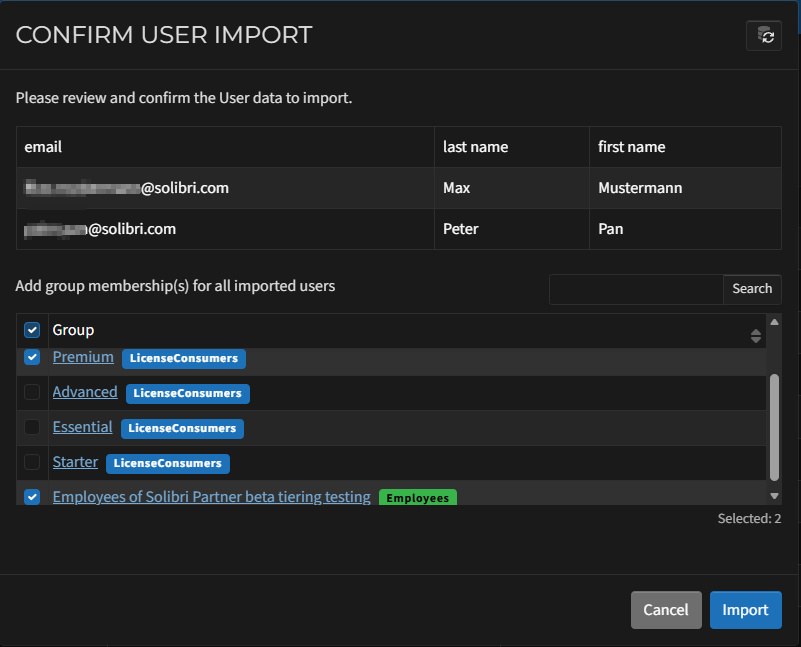Toggle the select-all Group header checkbox
Image resolution: width=801 pixels, height=647 pixels.
point(32,330)
